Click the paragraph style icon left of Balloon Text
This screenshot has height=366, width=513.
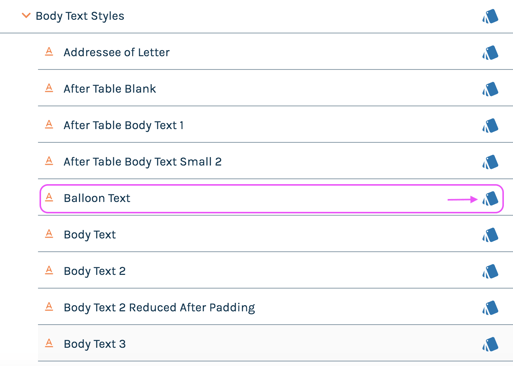pos(49,198)
